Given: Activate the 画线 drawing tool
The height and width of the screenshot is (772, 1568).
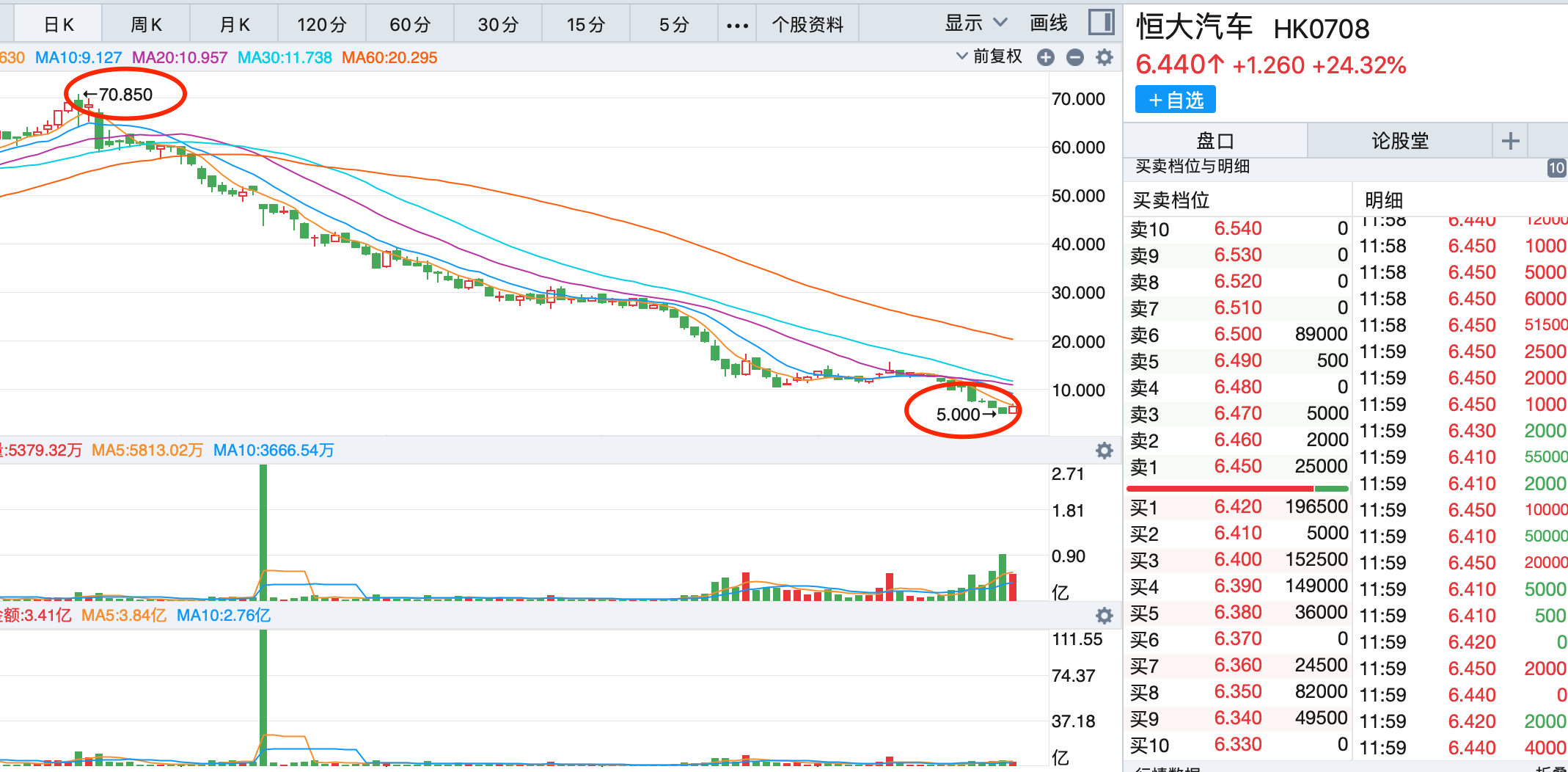Looking at the screenshot, I should (1049, 23).
